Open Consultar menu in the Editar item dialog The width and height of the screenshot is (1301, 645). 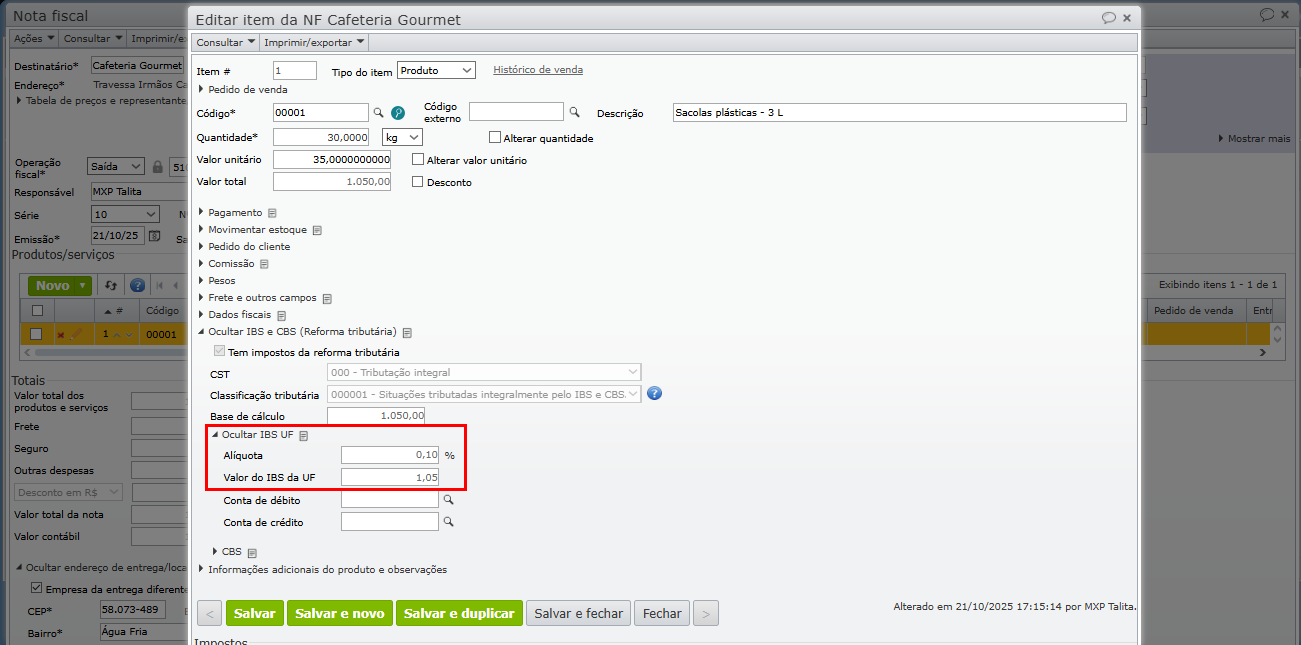pyautogui.click(x=226, y=42)
